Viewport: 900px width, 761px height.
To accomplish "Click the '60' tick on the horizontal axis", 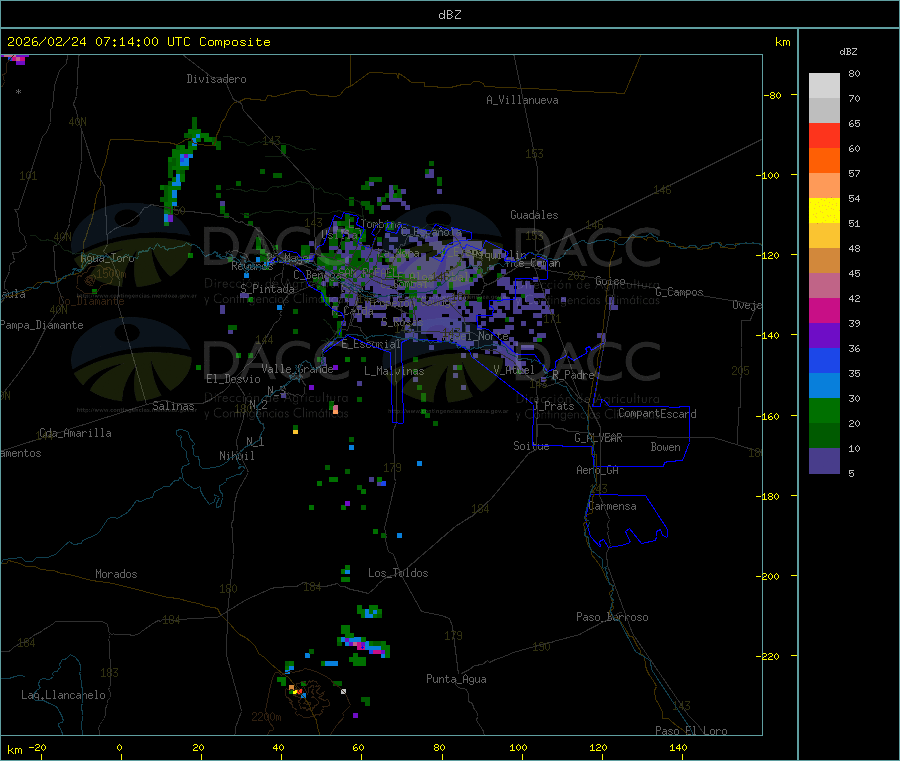I will click(x=358, y=748).
